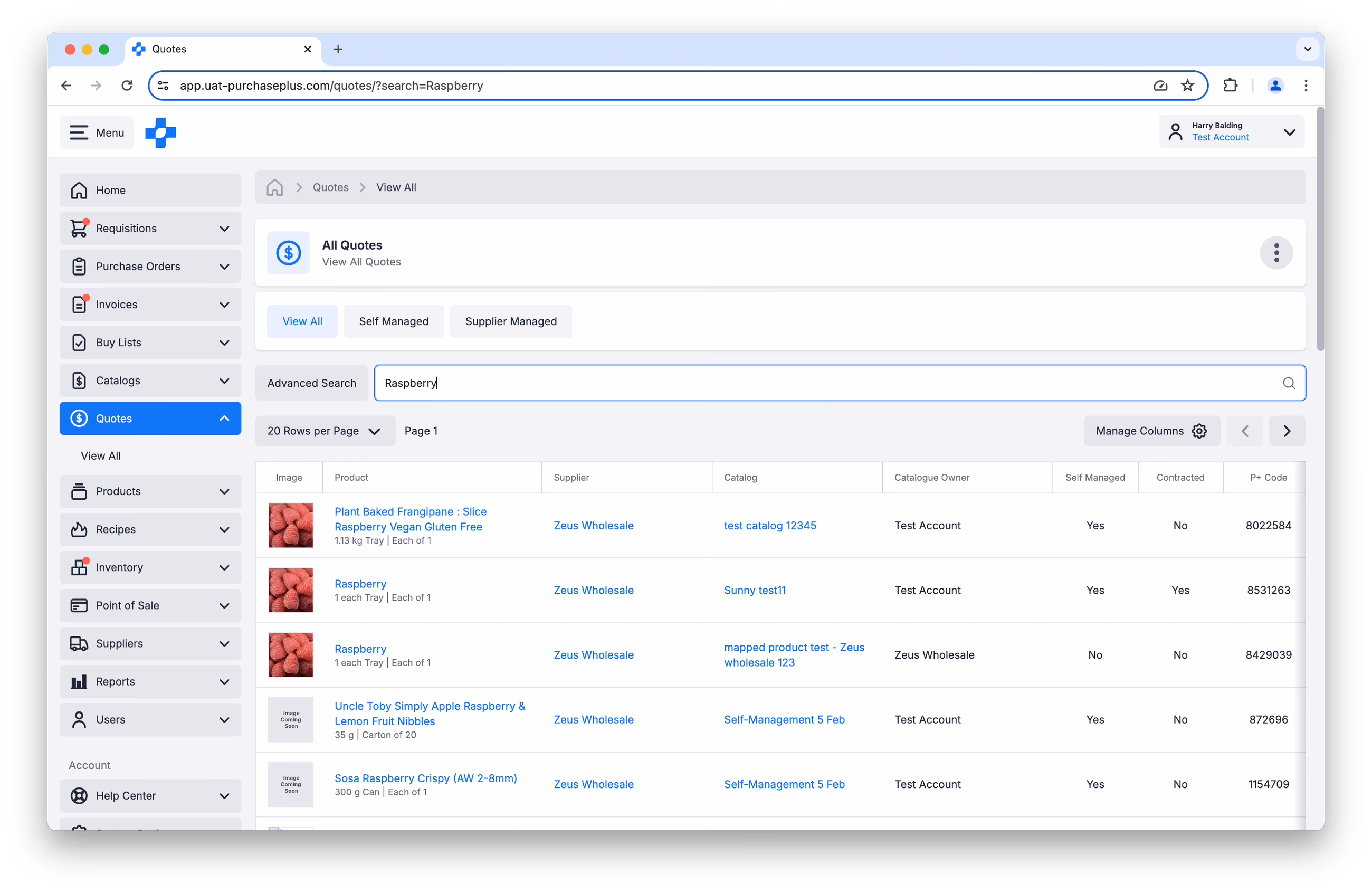
Task: Go to Home in the sidebar
Action: [150, 190]
